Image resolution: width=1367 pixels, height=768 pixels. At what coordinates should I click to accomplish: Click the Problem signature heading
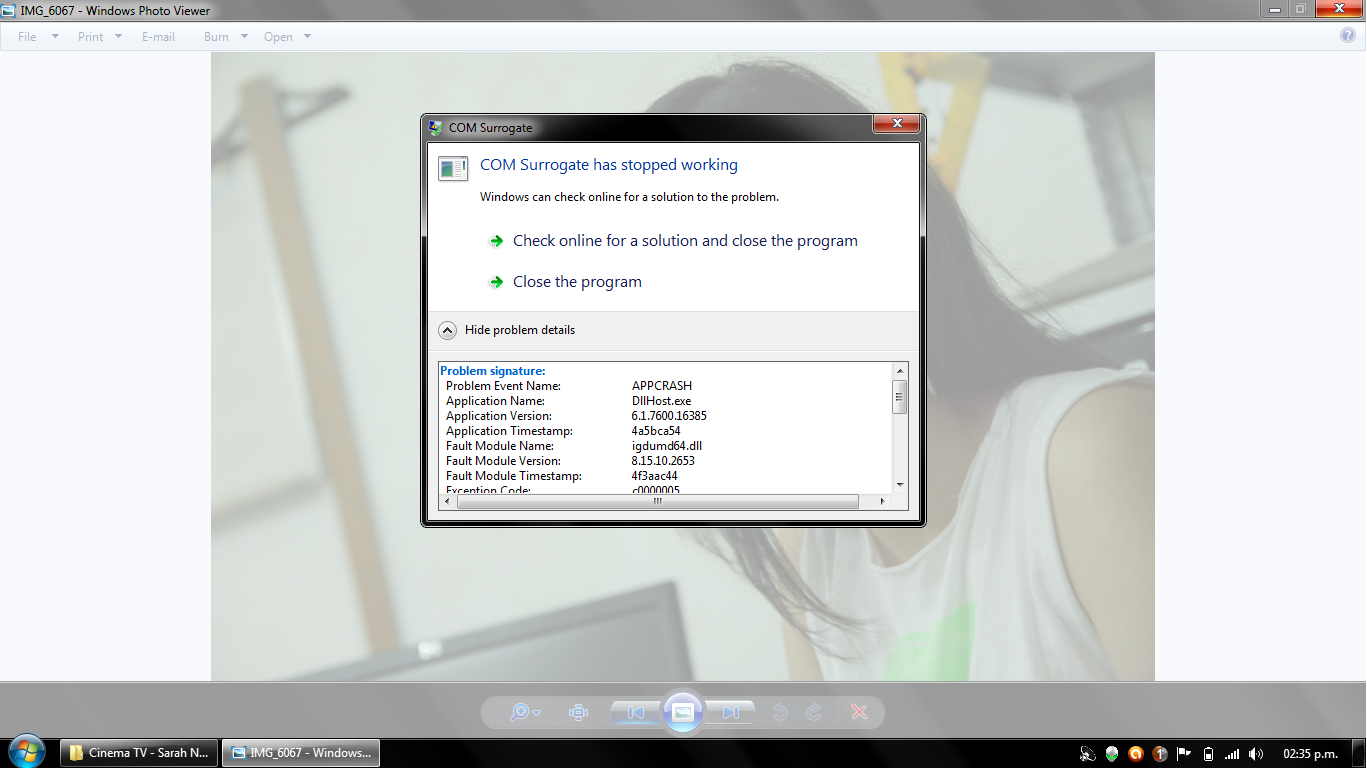(x=493, y=371)
